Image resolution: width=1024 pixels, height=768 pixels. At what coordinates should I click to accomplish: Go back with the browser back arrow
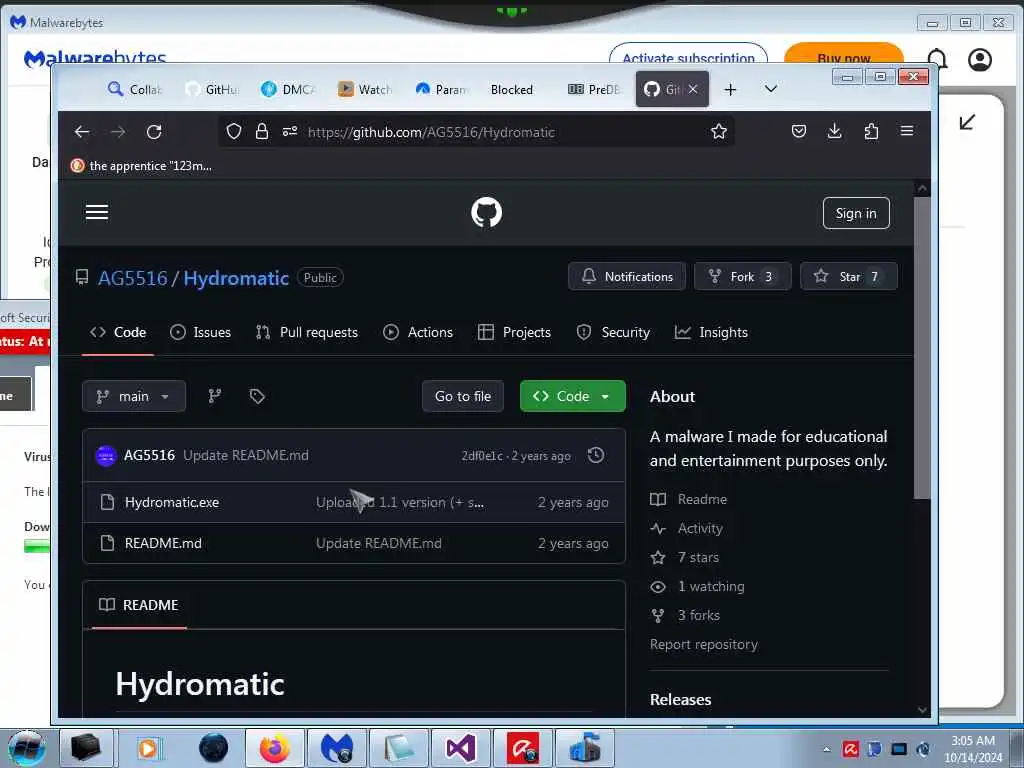[x=82, y=132]
